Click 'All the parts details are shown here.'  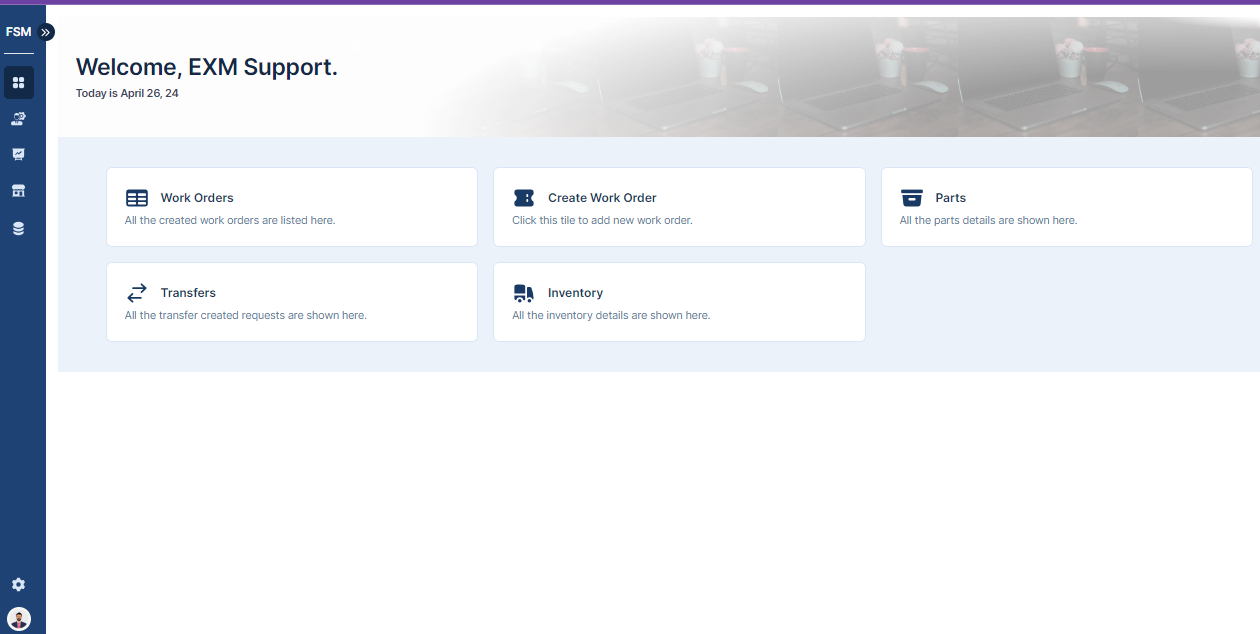coord(988,220)
